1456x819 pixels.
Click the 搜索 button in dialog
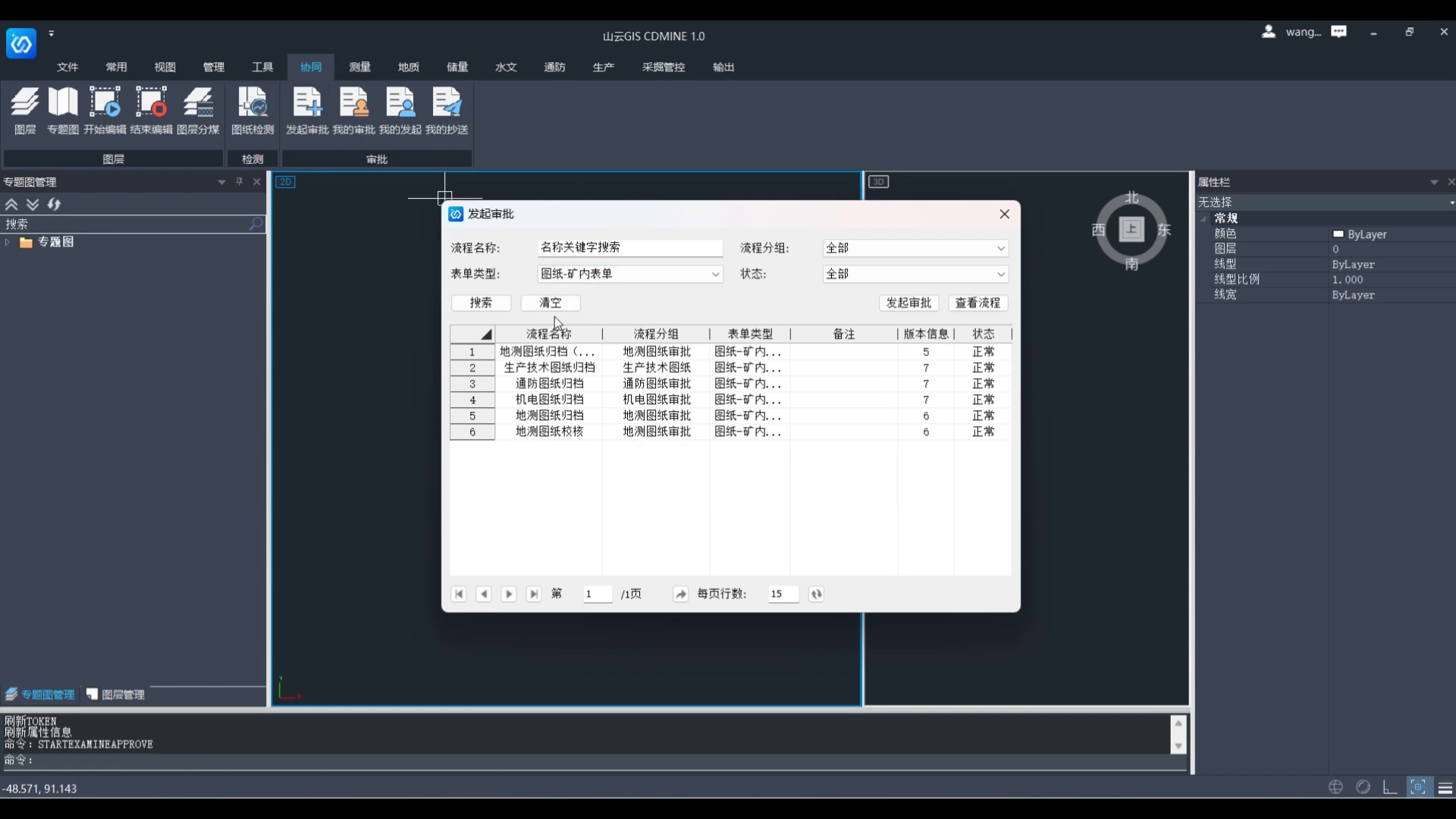(x=481, y=303)
